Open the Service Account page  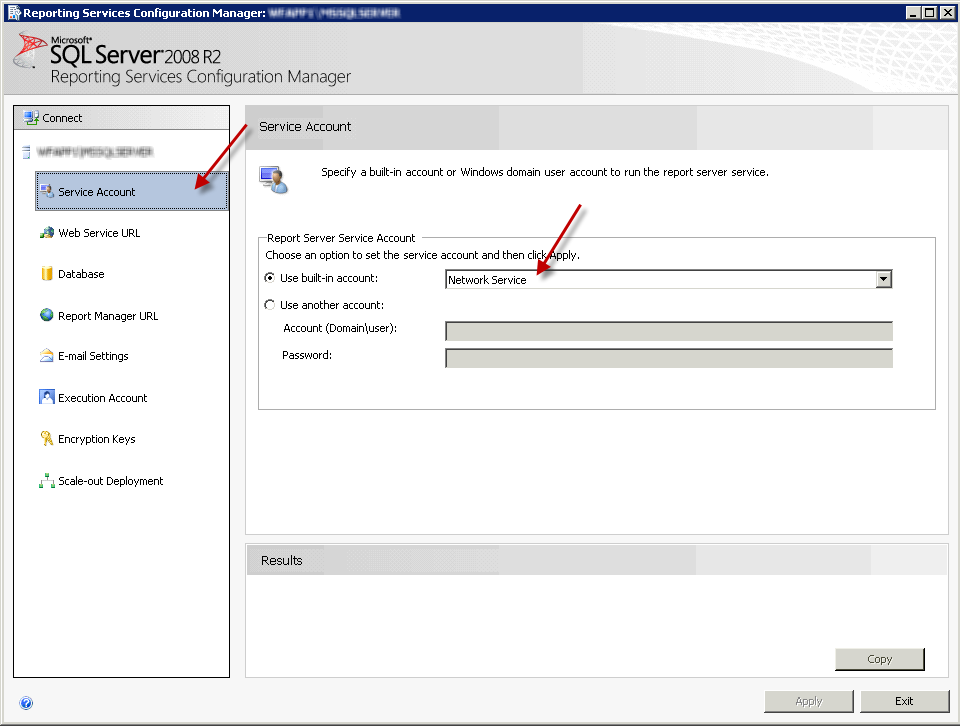click(132, 192)
